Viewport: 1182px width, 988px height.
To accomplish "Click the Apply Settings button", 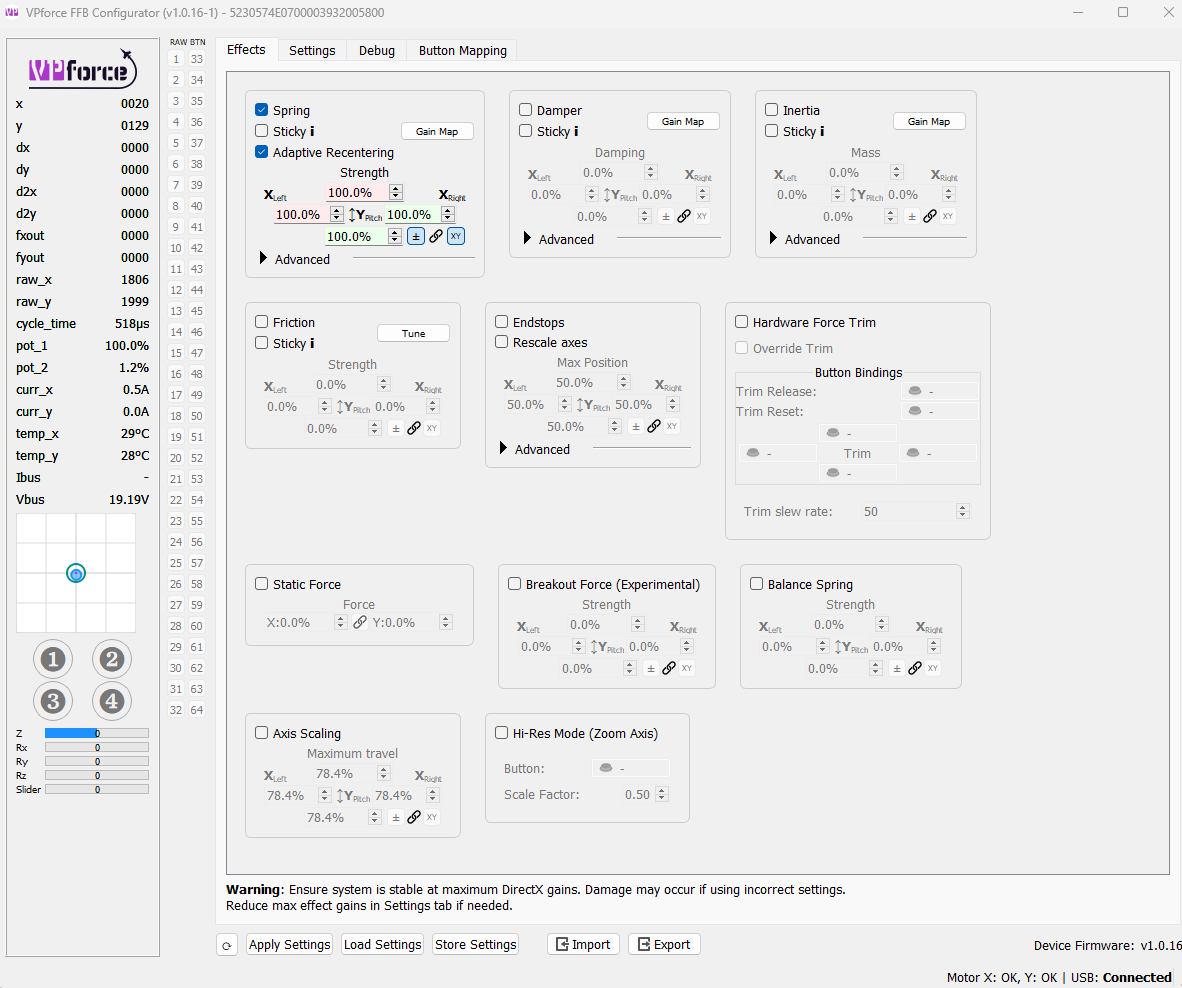I will [289, 944].
